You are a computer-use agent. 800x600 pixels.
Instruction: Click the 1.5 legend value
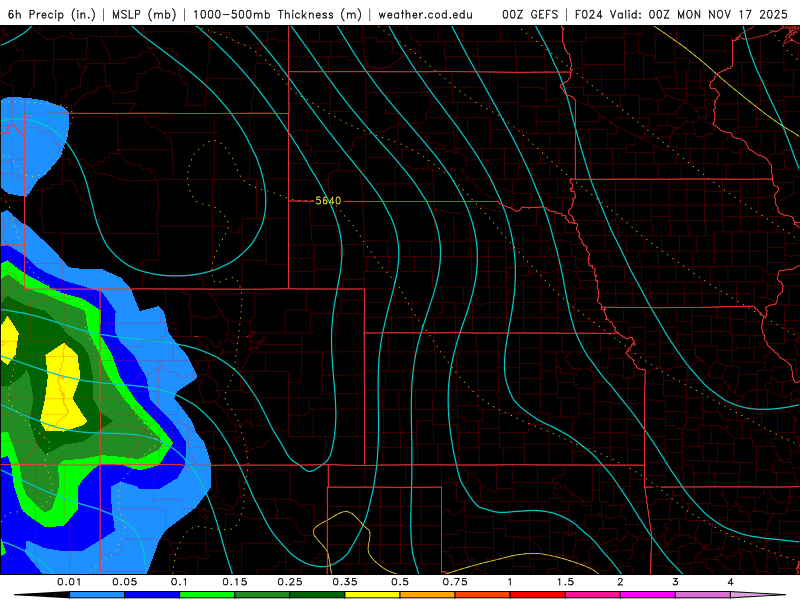click(565, 582)
